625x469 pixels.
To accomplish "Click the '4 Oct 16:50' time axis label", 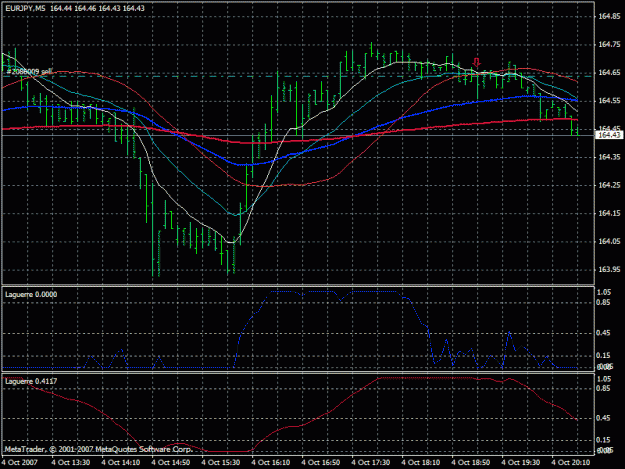I will [x=321, y=463].
